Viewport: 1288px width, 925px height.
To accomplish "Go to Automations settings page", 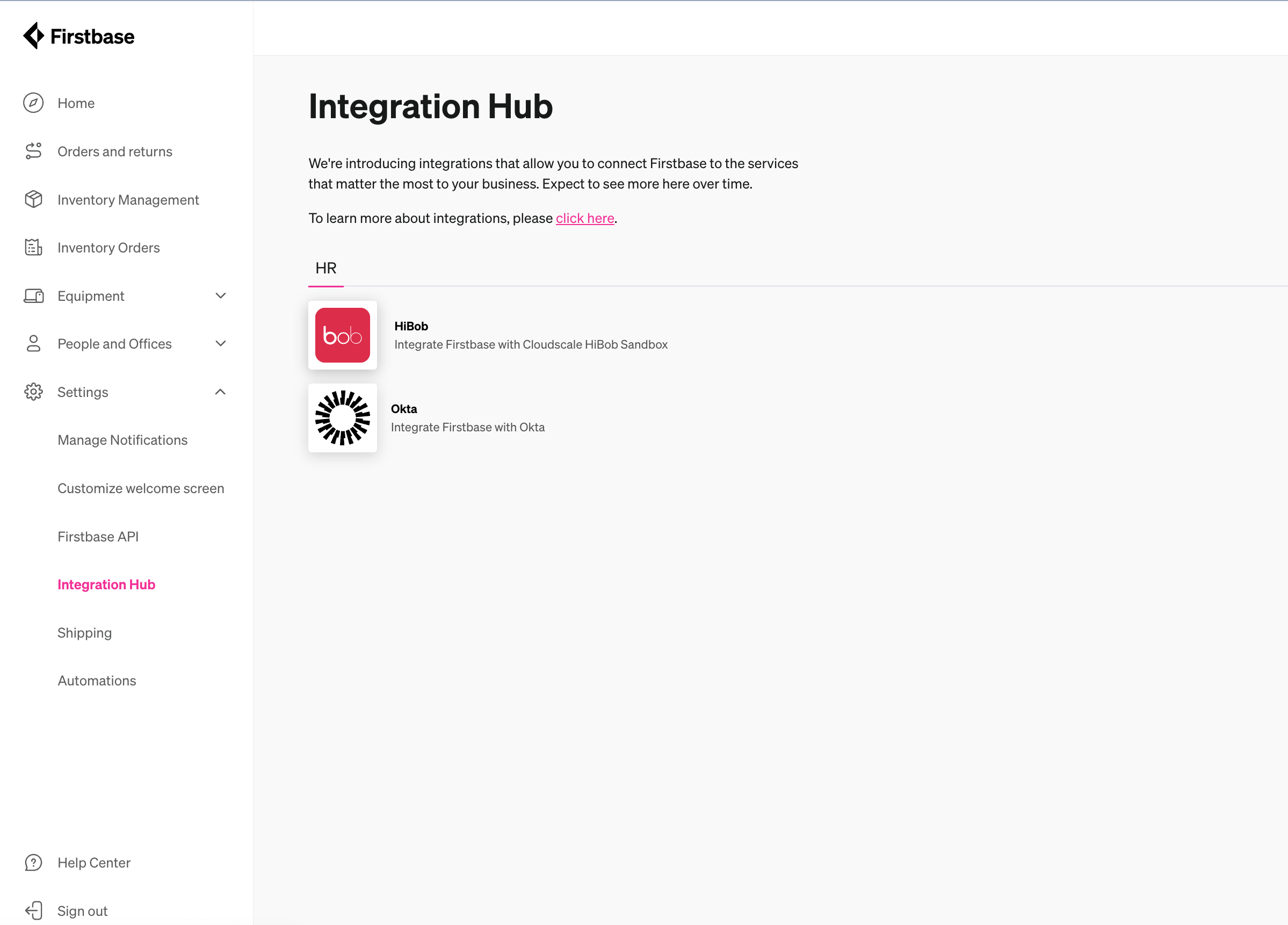I will [x=97, y=681].
